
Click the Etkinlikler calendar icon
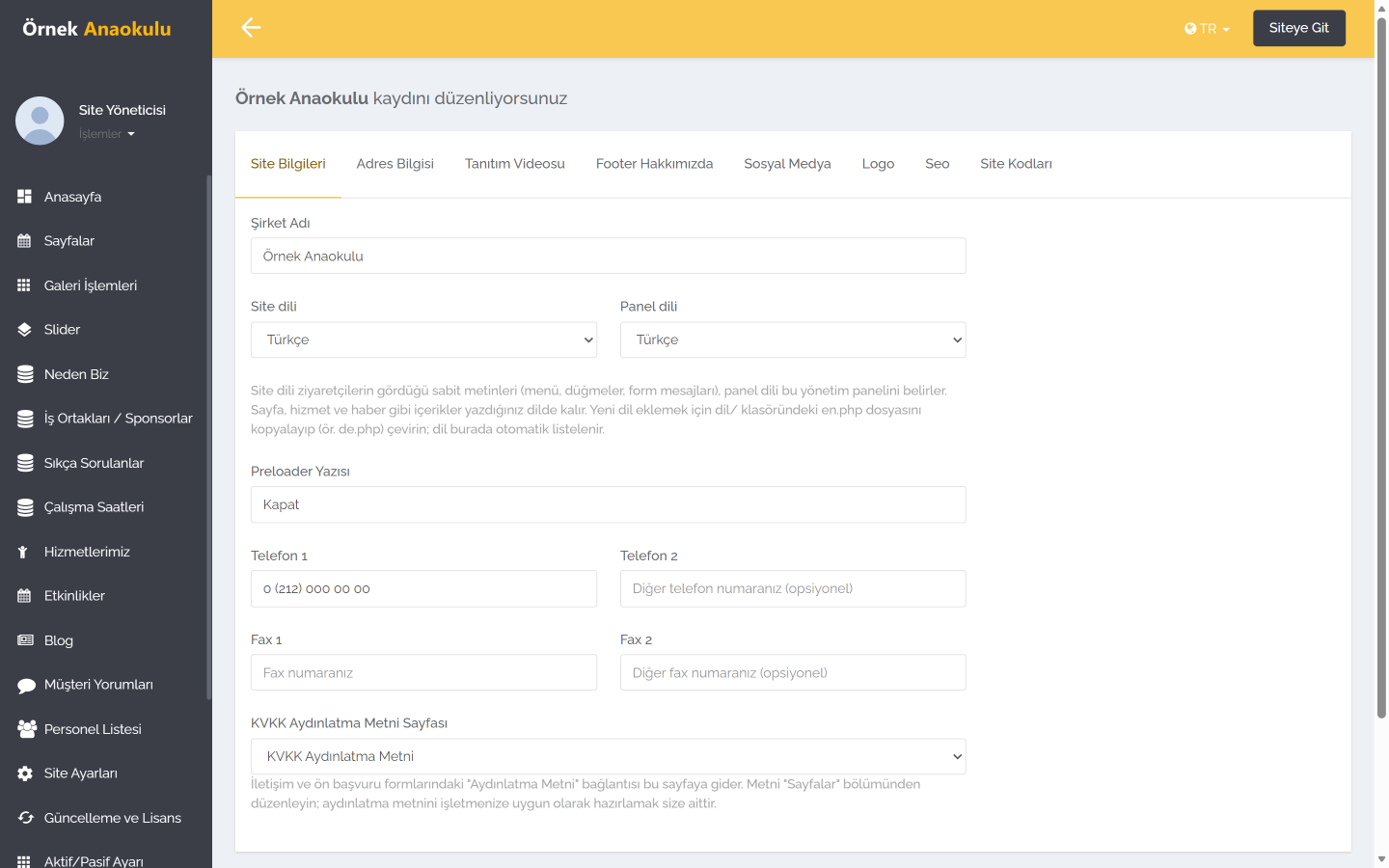point(25,596)
